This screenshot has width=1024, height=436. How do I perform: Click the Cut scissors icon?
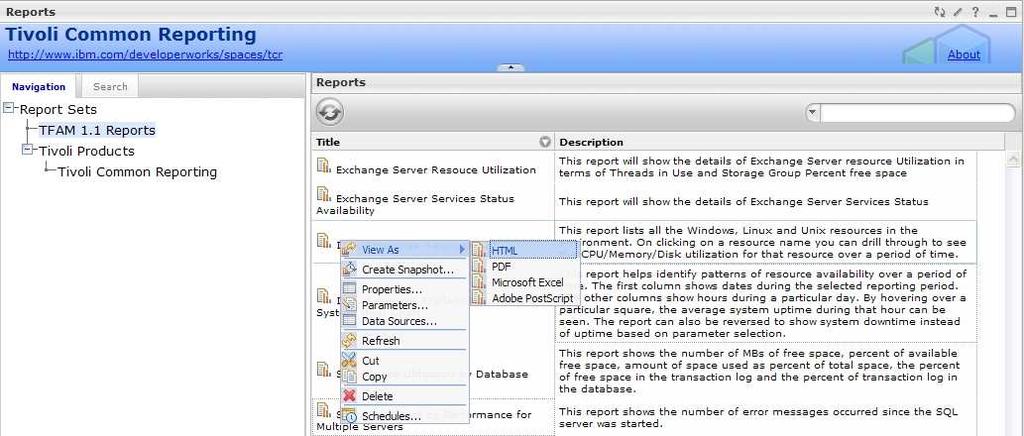point(349,360)
